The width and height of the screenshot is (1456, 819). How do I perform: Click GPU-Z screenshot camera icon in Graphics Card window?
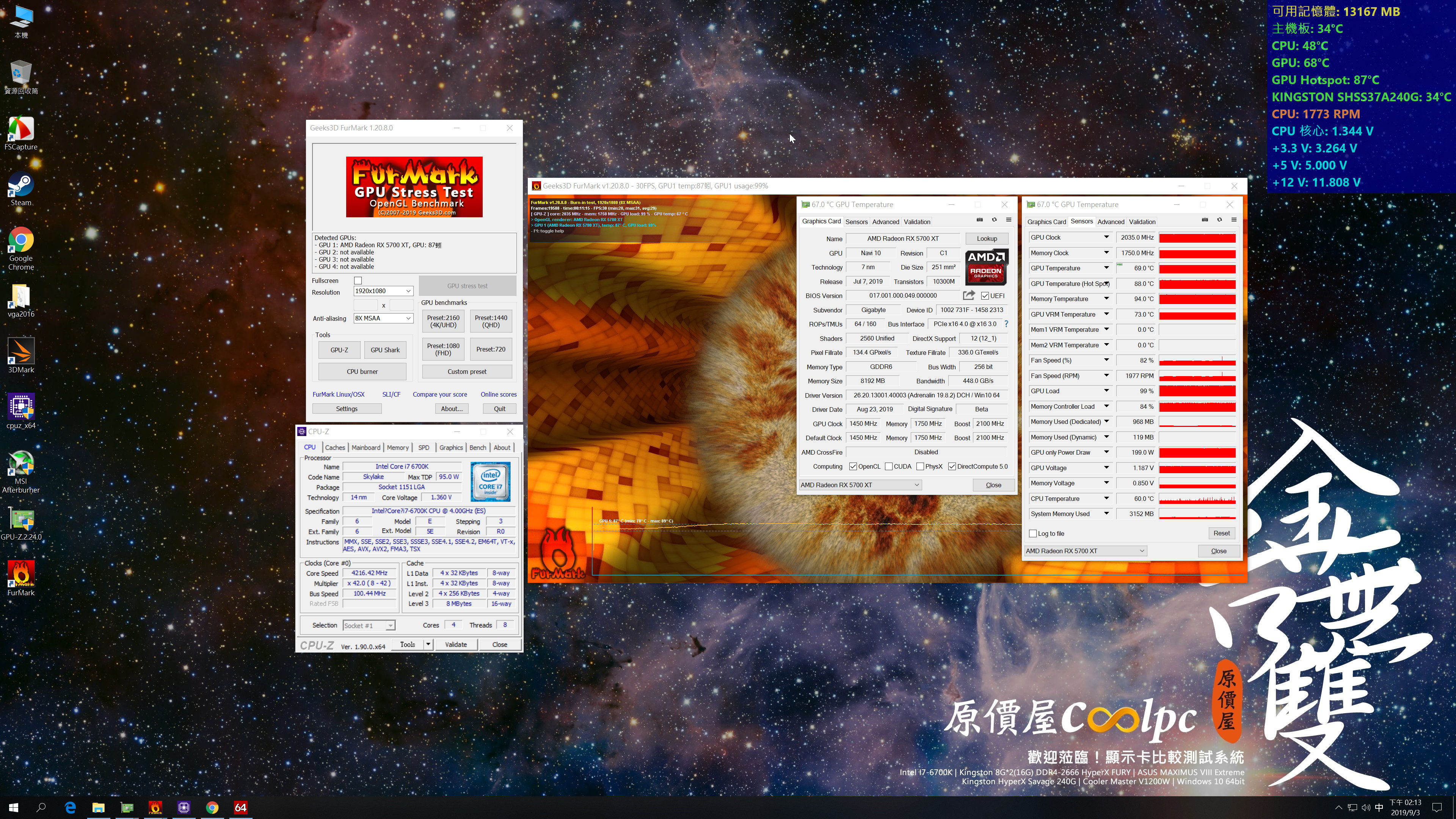coord(979,220)
